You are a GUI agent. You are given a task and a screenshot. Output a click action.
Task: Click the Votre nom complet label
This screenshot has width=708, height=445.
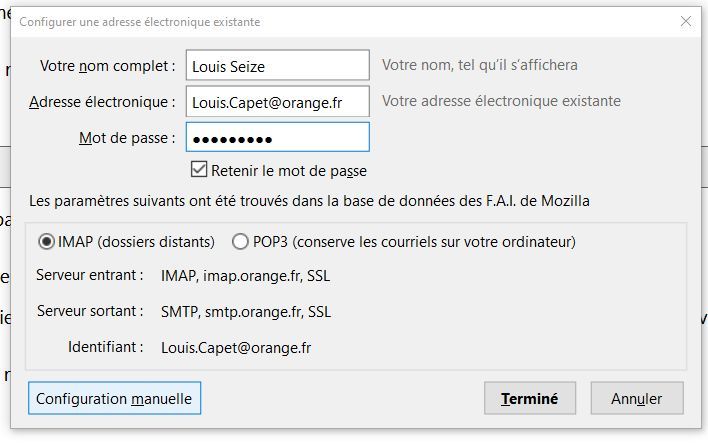click(x=108, y=66)
